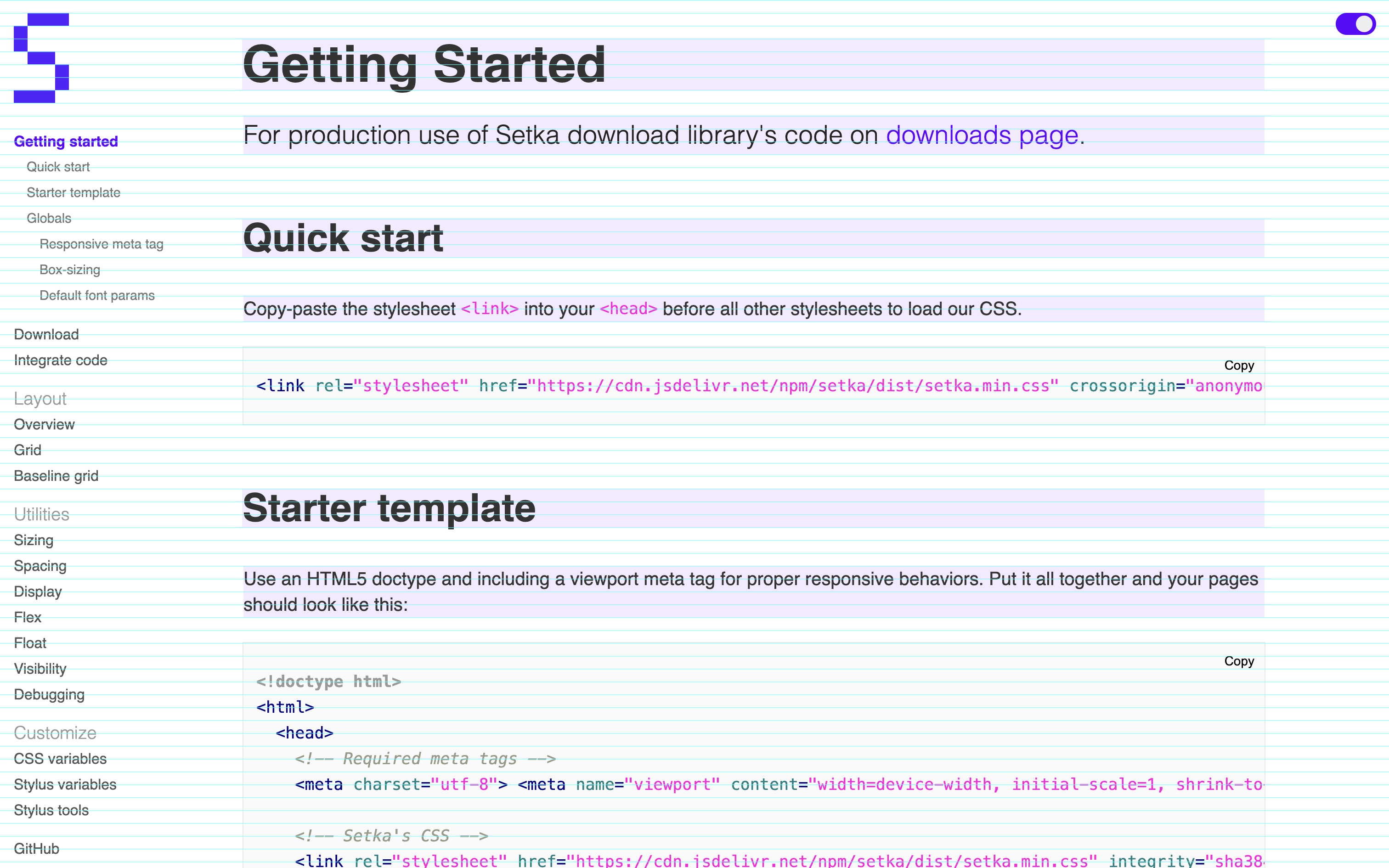
Task: Open Debugging utilities page
Action: [49, 694]
